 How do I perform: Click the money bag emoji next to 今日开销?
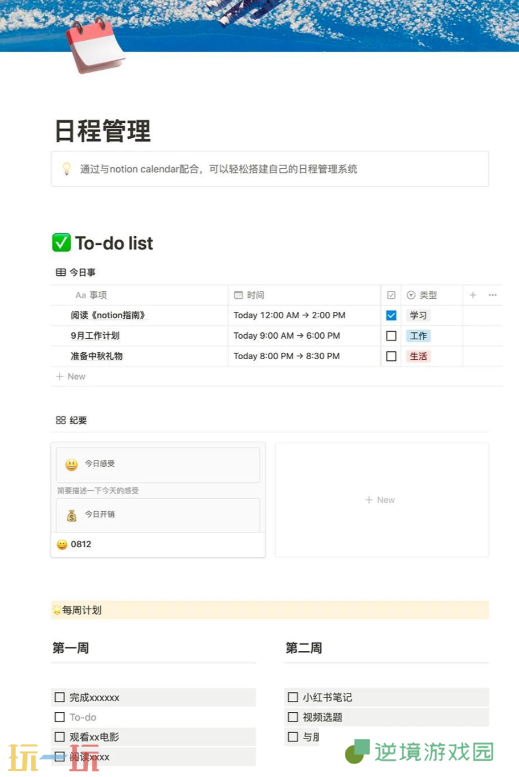coord(71,515)
